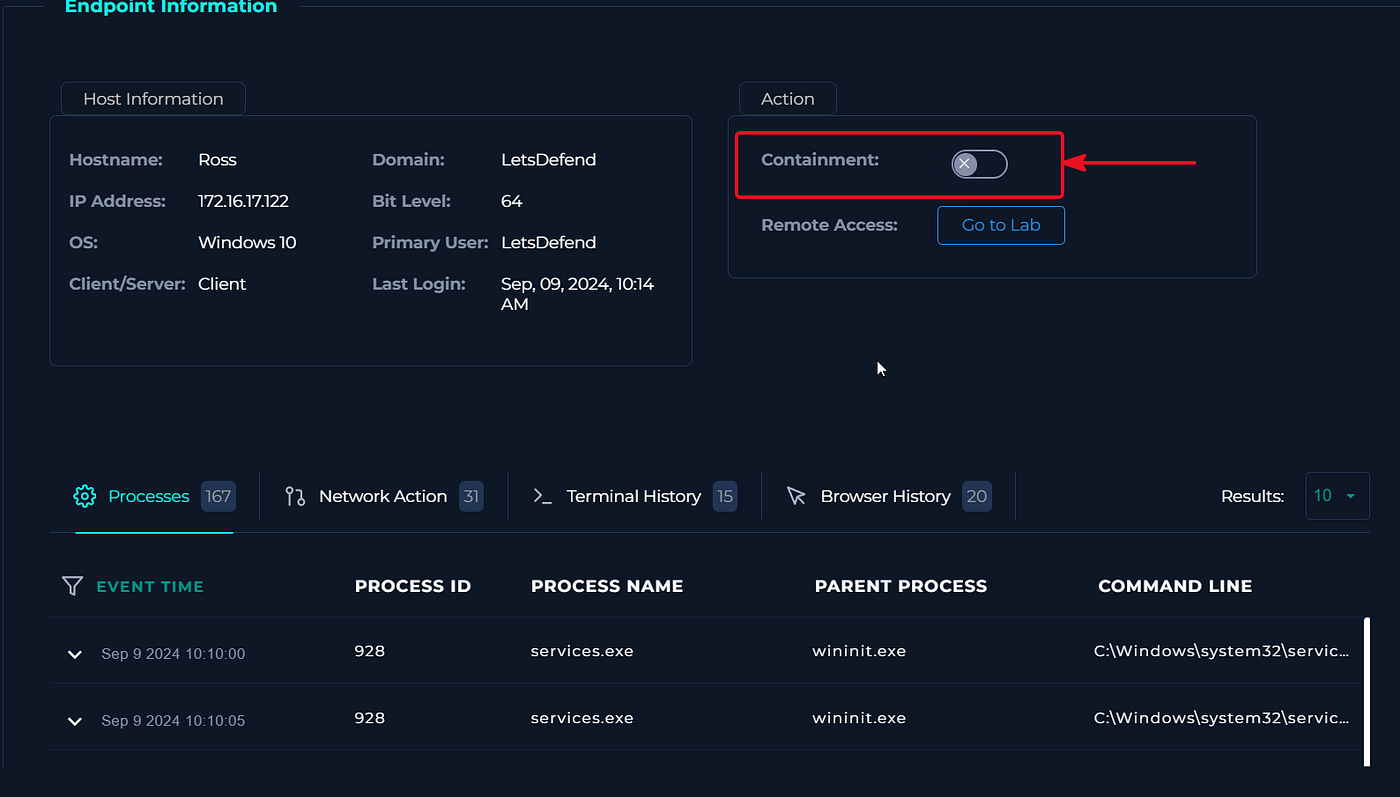Click the Processes gear icon
Image resolution: width=1400 pixels, height=797 pixels.
click(85, 496)
